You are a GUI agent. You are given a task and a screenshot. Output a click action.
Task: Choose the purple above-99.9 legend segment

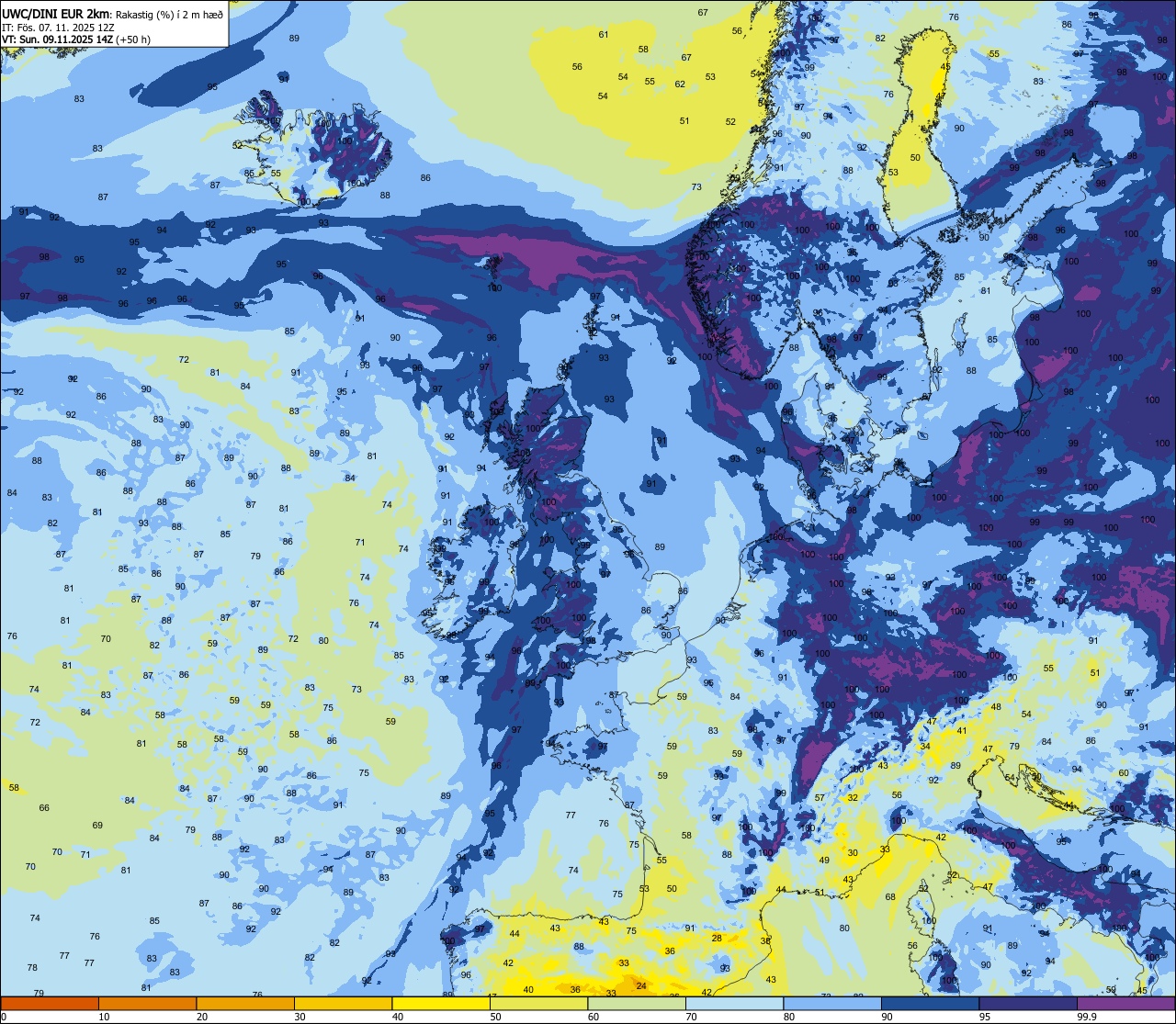1125,1003
